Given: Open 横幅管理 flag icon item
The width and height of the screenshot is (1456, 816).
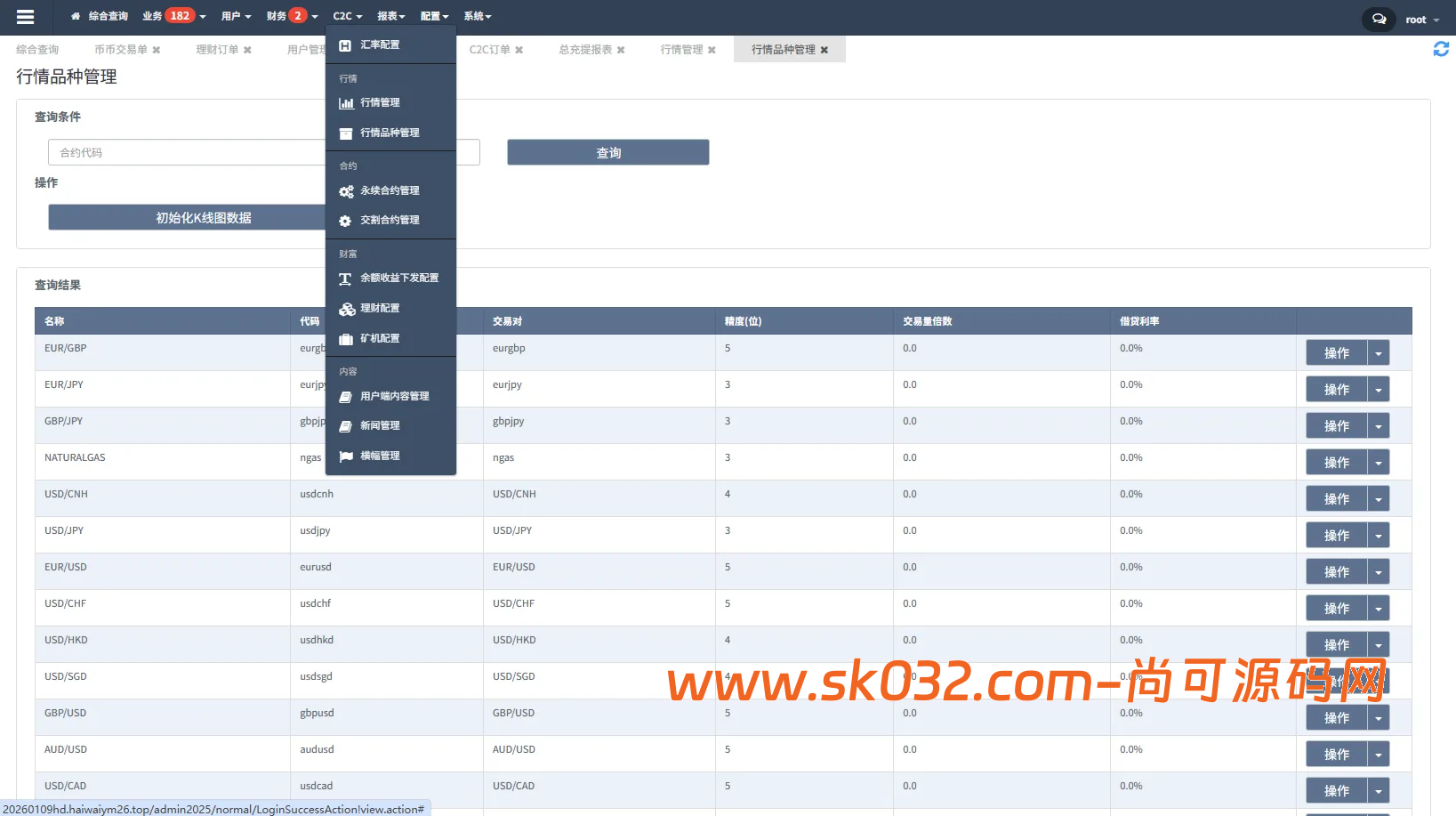Looking at the screenshot, I should [381, 456].
